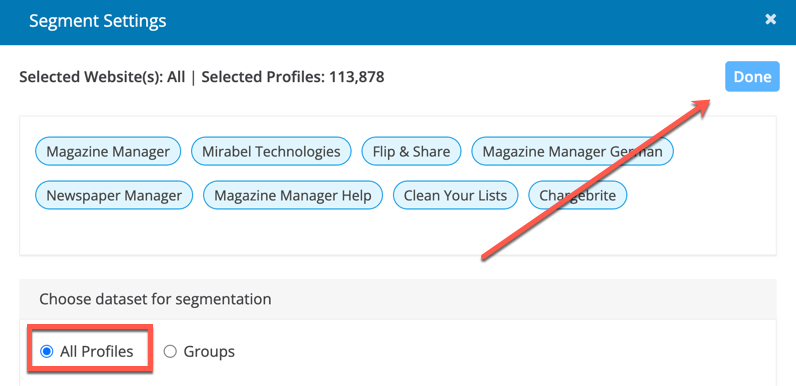Click the Done button

tap(752, 77)
